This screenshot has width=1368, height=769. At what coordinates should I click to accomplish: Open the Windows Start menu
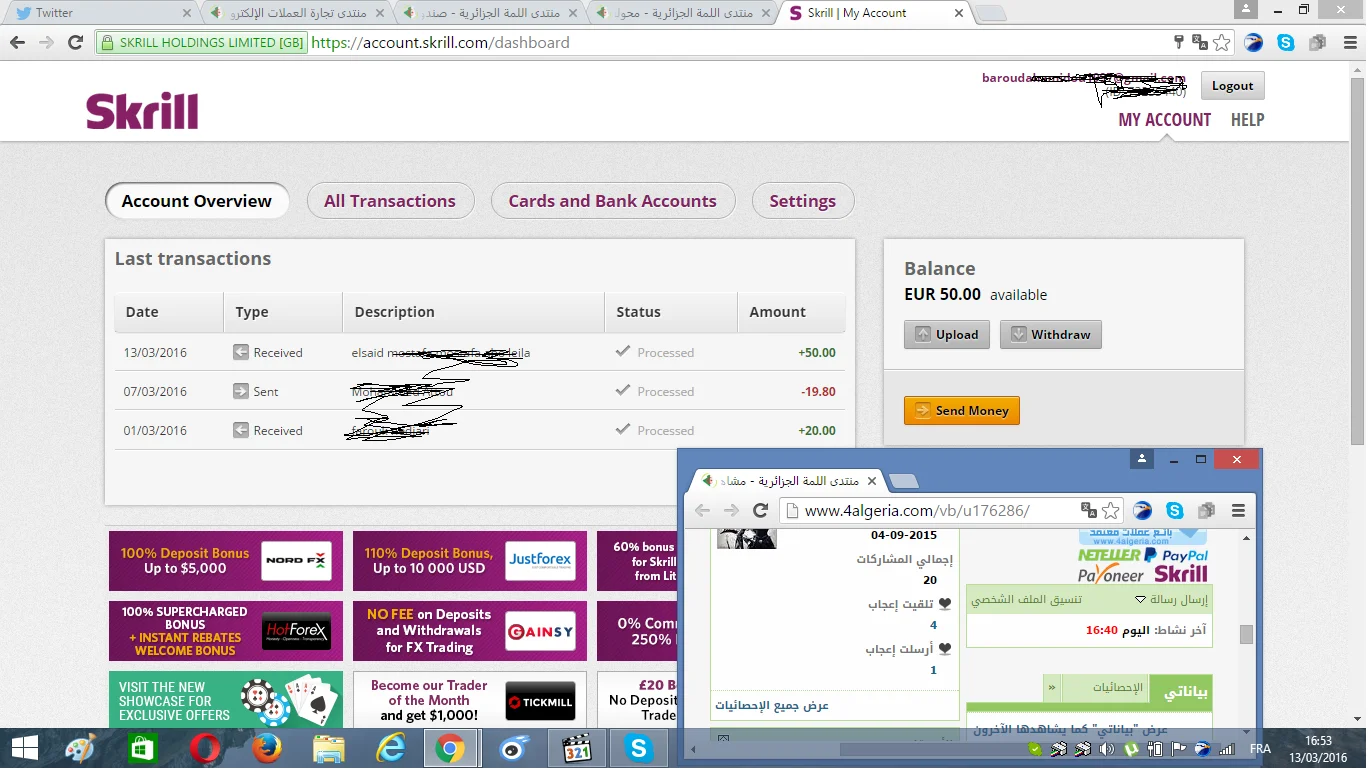[24, 748]
